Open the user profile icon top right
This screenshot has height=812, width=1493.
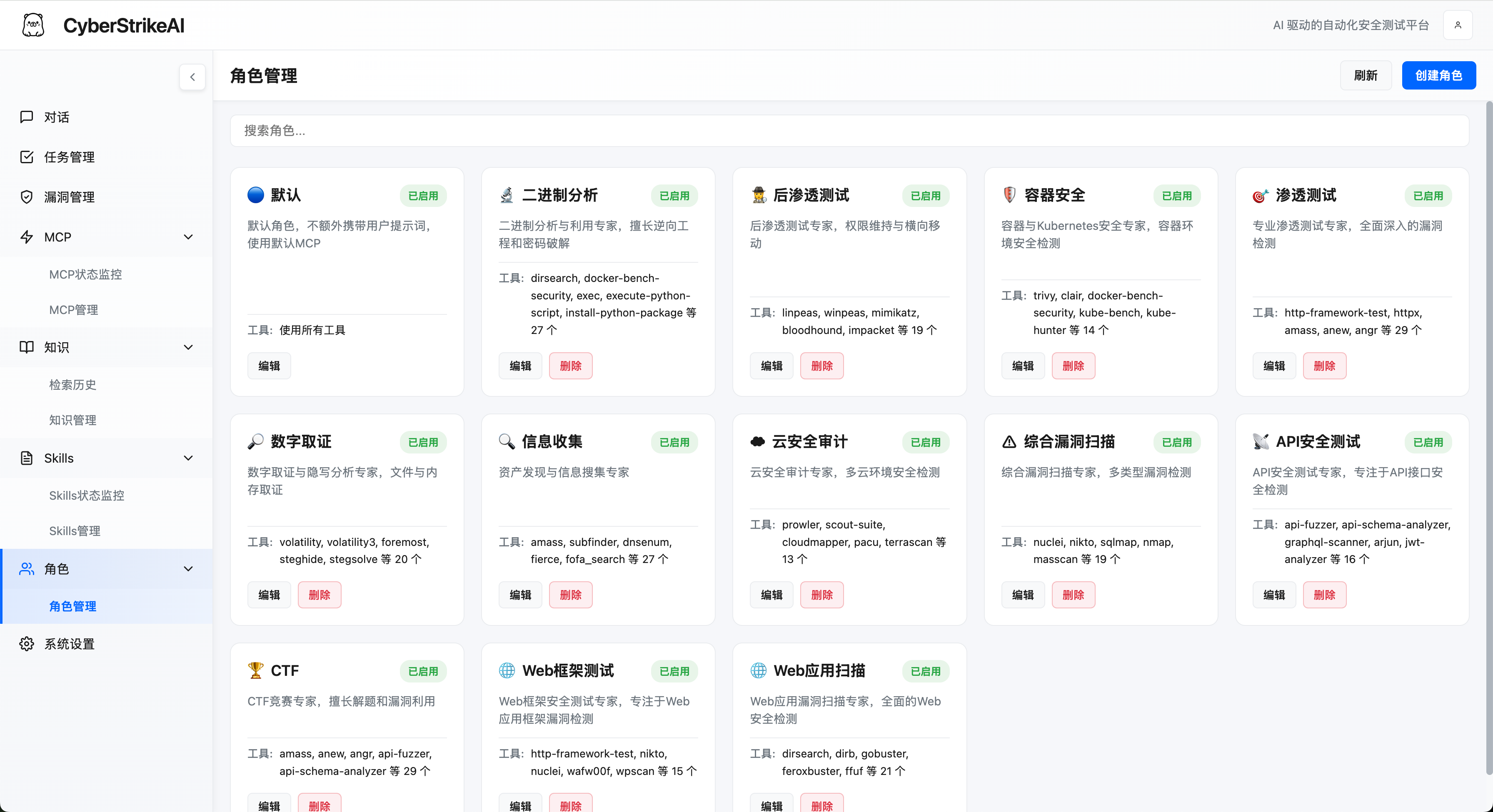pyautogui.click(x=1458, y=24)
